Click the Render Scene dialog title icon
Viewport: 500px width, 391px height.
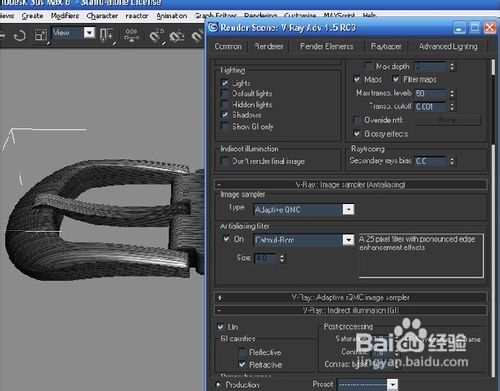point(213,27)
